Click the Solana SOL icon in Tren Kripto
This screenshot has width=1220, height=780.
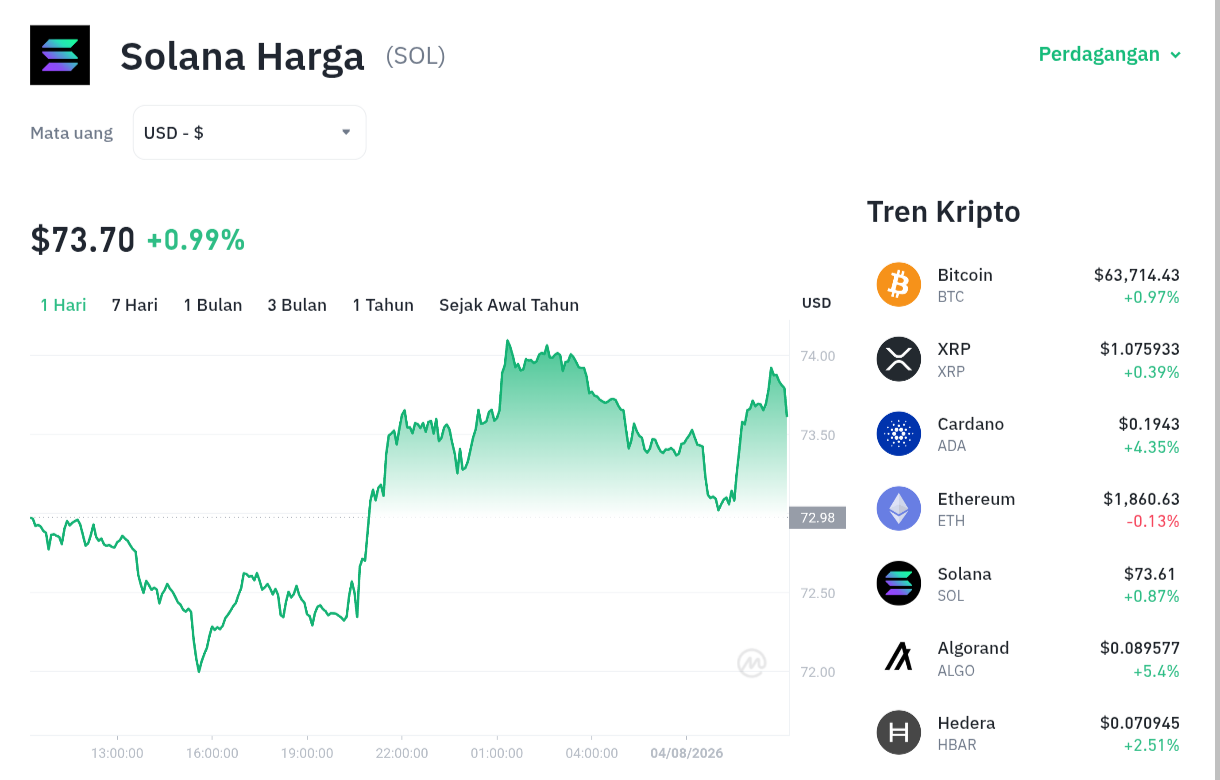tap(899, 583)
